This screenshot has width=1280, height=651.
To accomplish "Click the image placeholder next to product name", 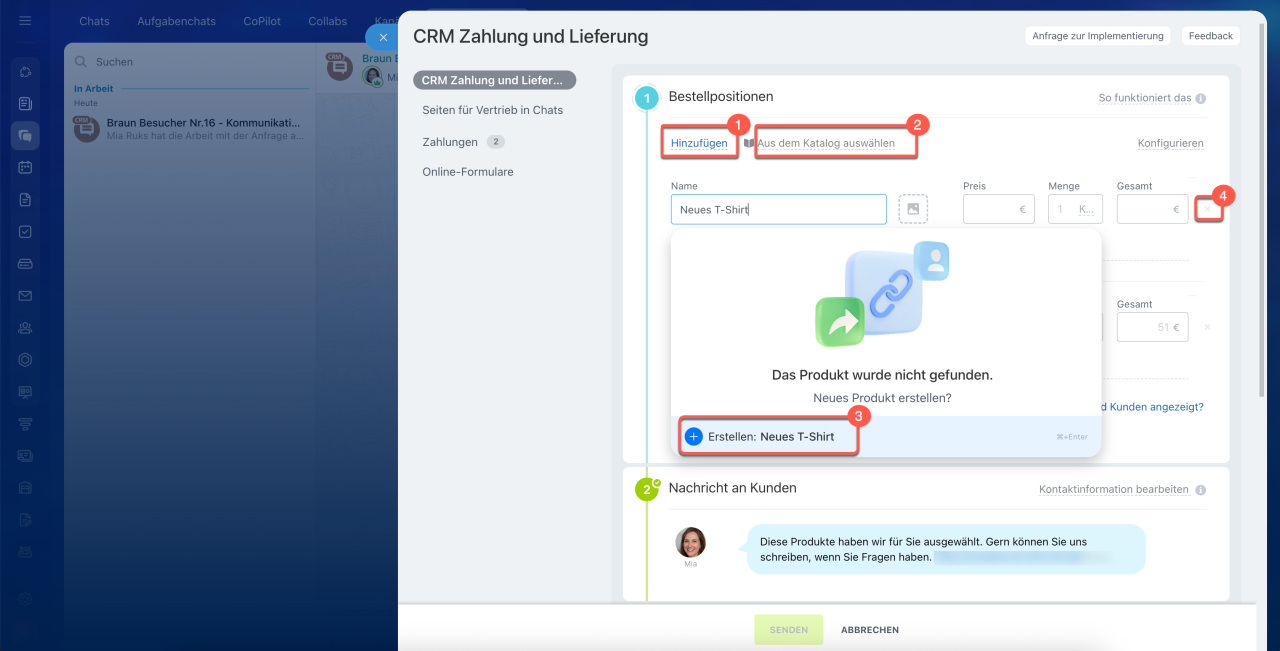I will pos(913,209).
